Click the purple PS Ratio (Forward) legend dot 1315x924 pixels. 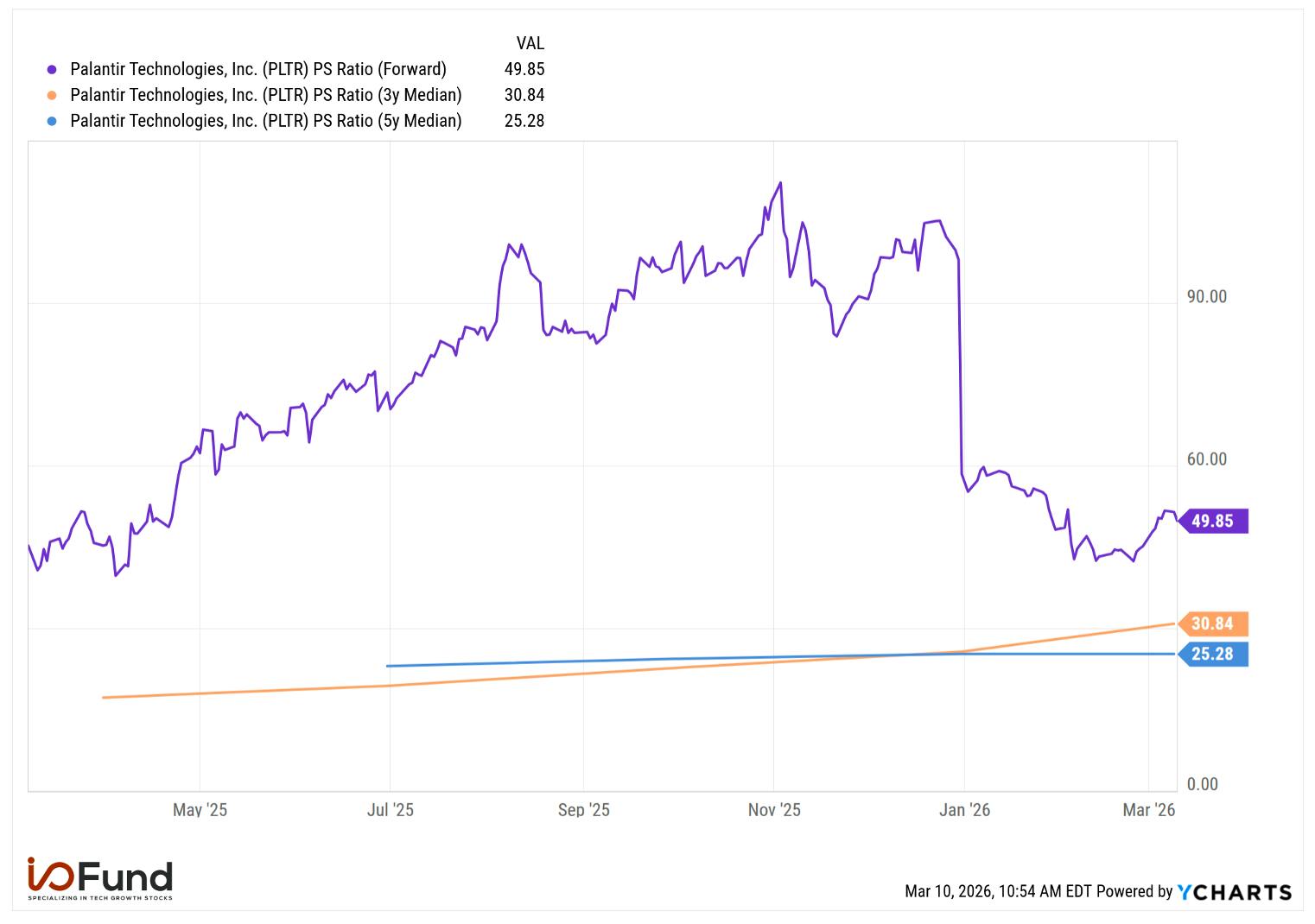click(52, 70)
